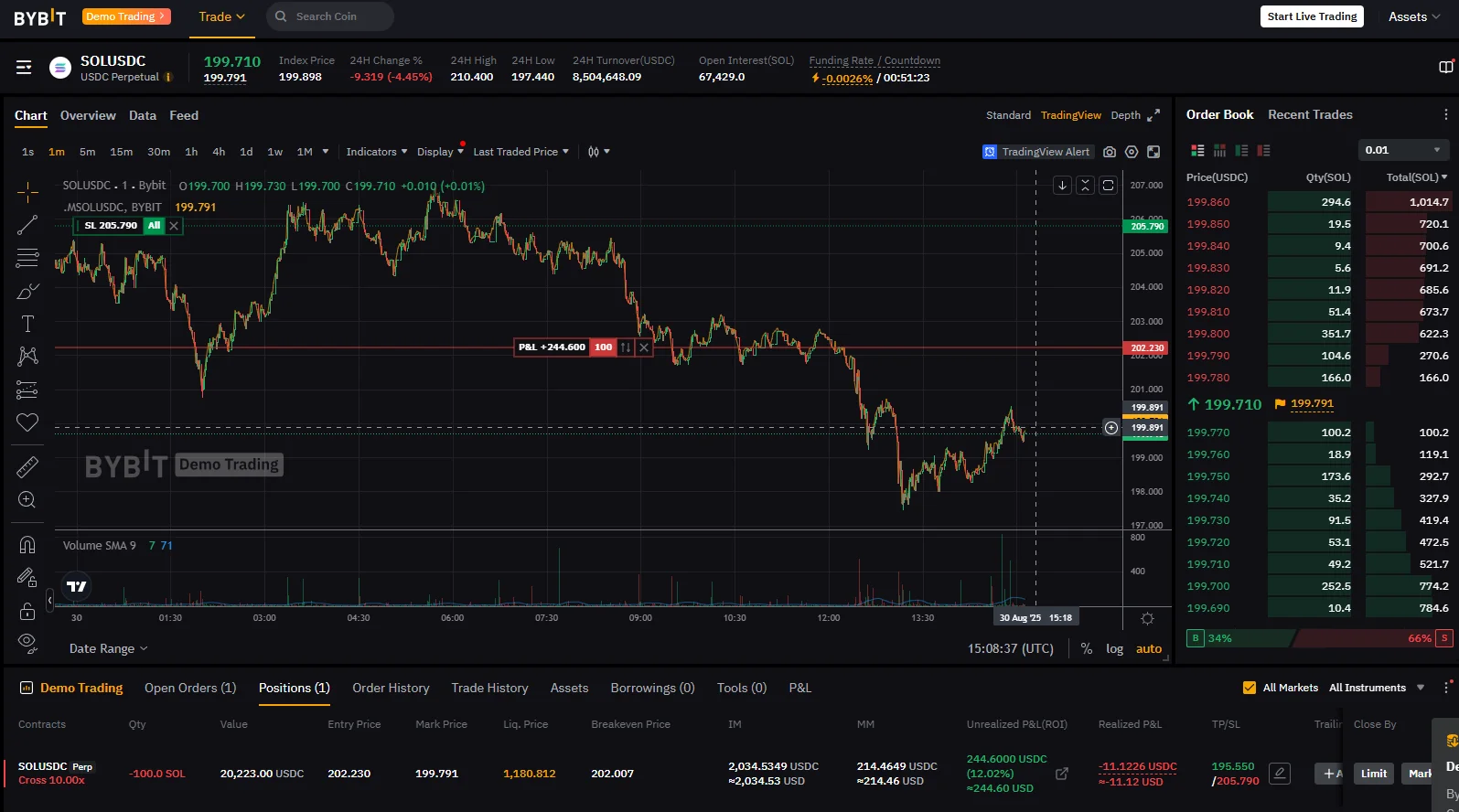The height and width of the screenshot is (812, 1459).
Task: Focus the Search Coin input field
Action: tap(330, 16)
